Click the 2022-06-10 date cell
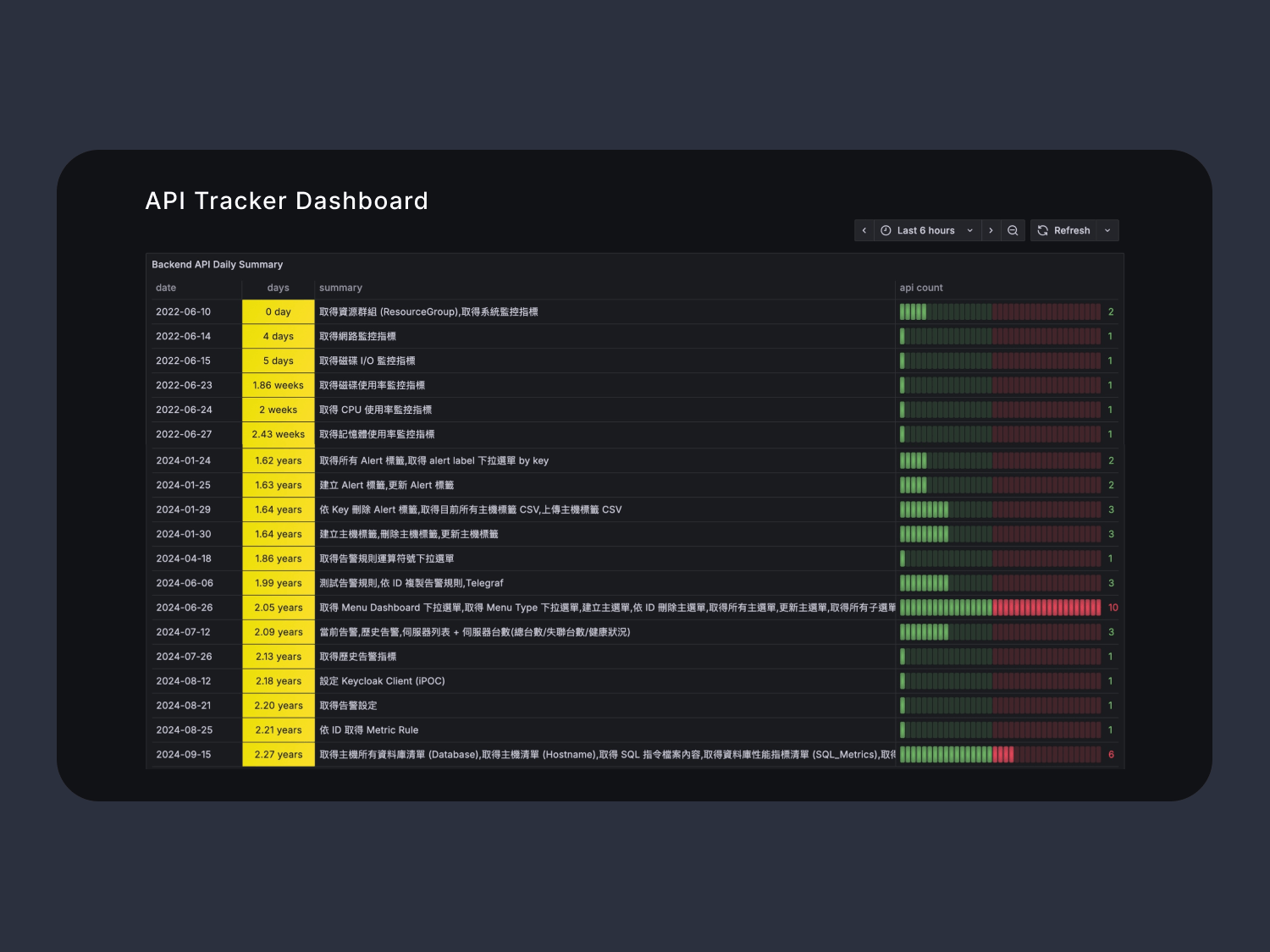1270x952 pixels. 184,312
